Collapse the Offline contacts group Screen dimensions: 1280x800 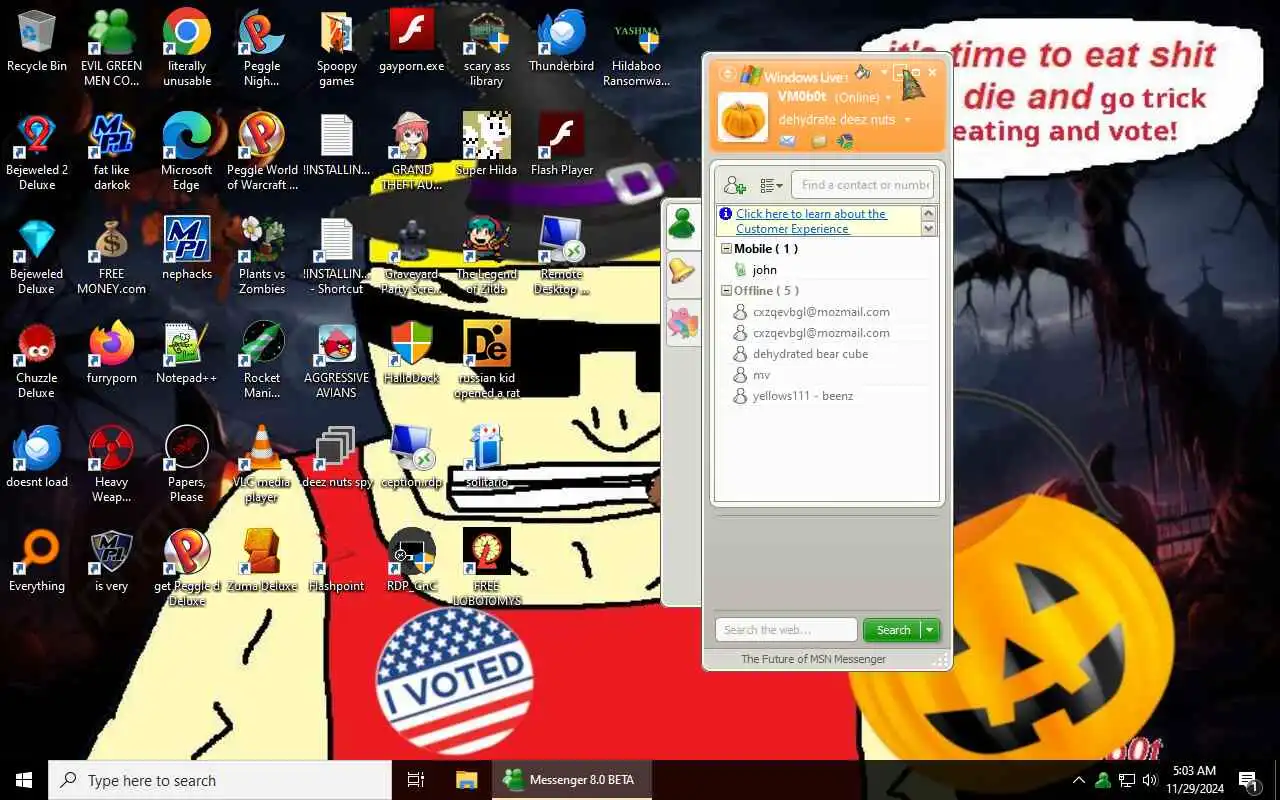pyautogui.click(x=726, y=291)
